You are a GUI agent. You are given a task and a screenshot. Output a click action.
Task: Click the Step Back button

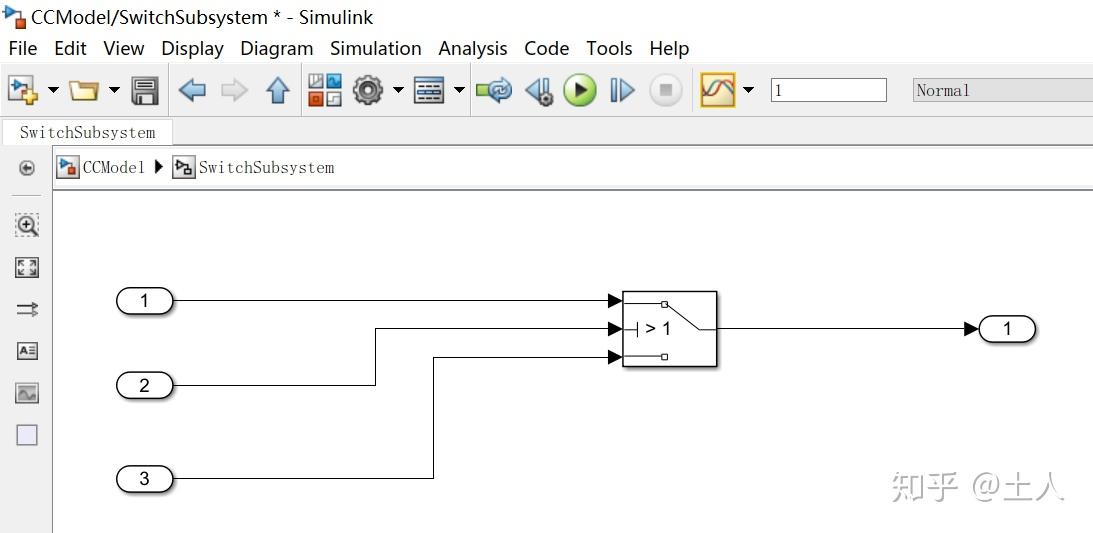539,91
